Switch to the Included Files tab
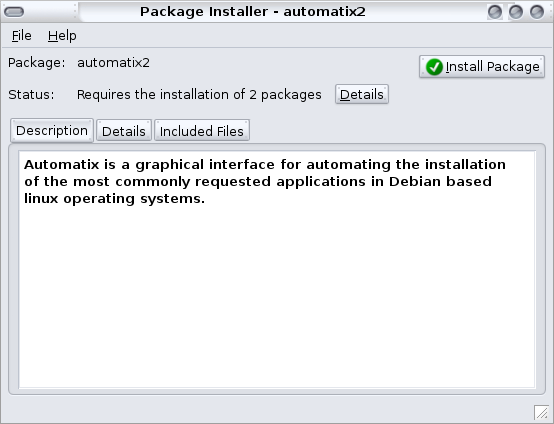The height and width of the screenshot is (424, 554). click(x=202, y=131)
